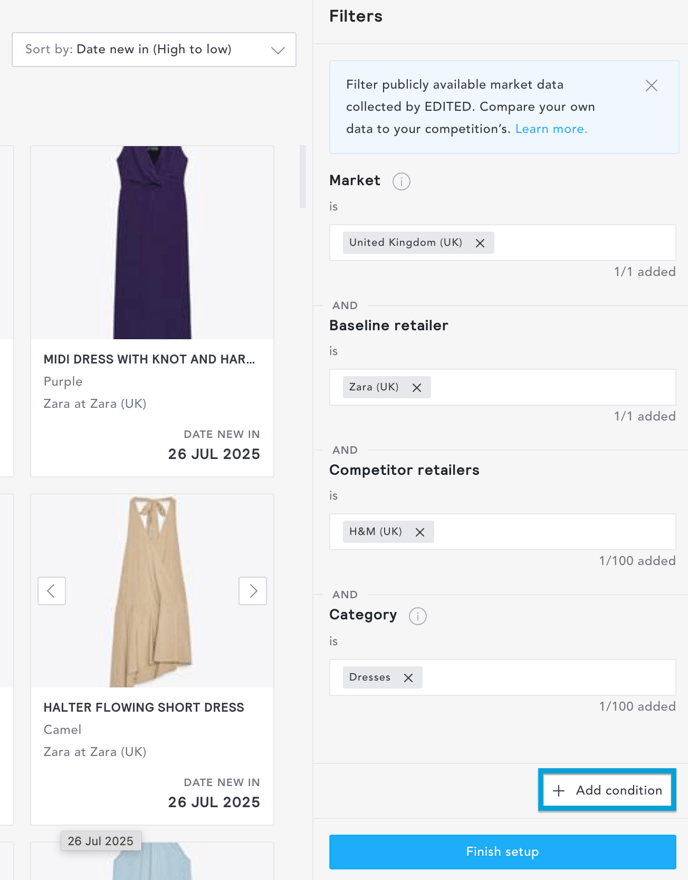Click the Finish setup button
Image resolution: width=688 pixels, height=880 pixels.
click(x=502, y=851)
